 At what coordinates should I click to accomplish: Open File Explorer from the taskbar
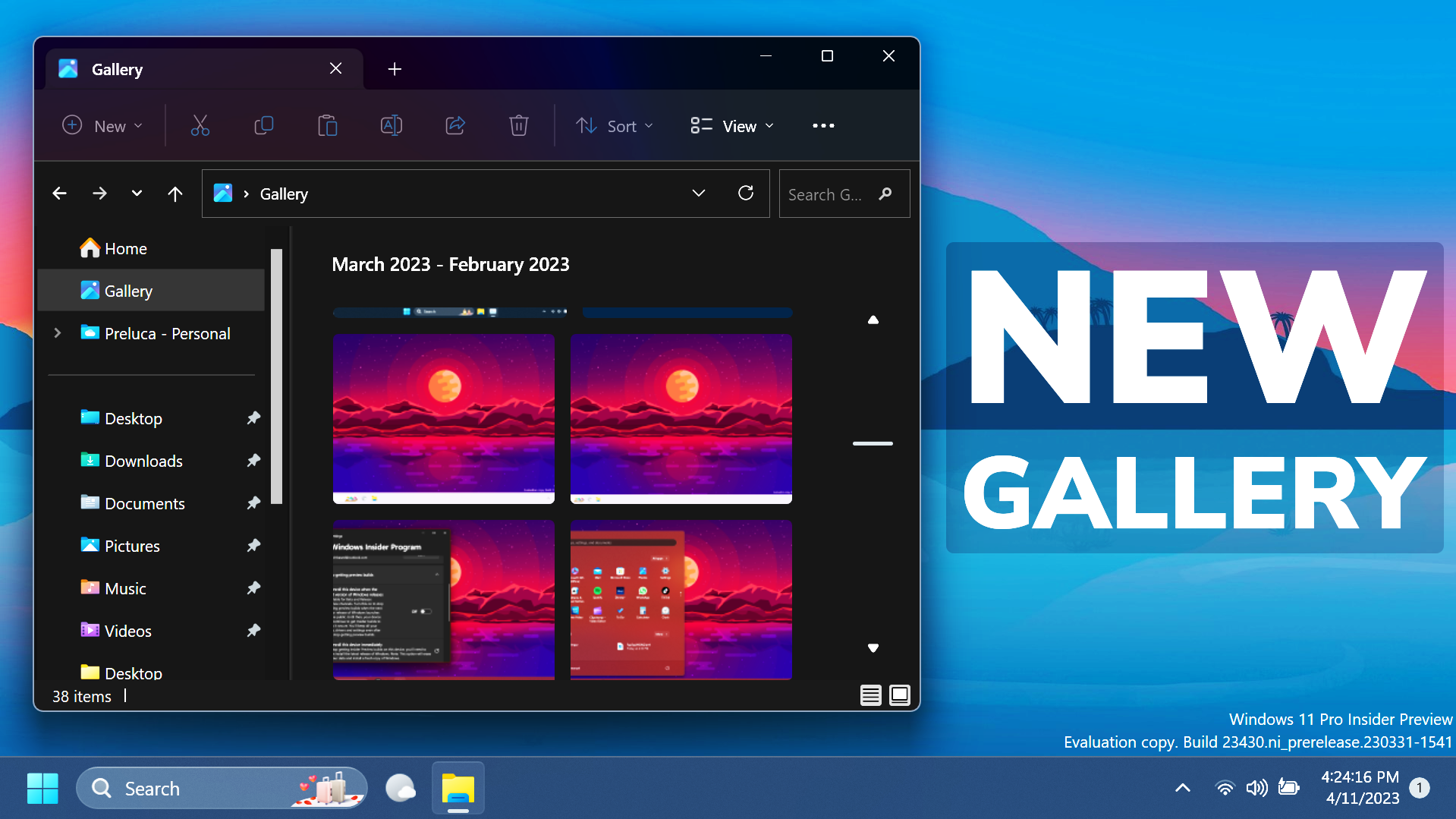coord(457,788)
